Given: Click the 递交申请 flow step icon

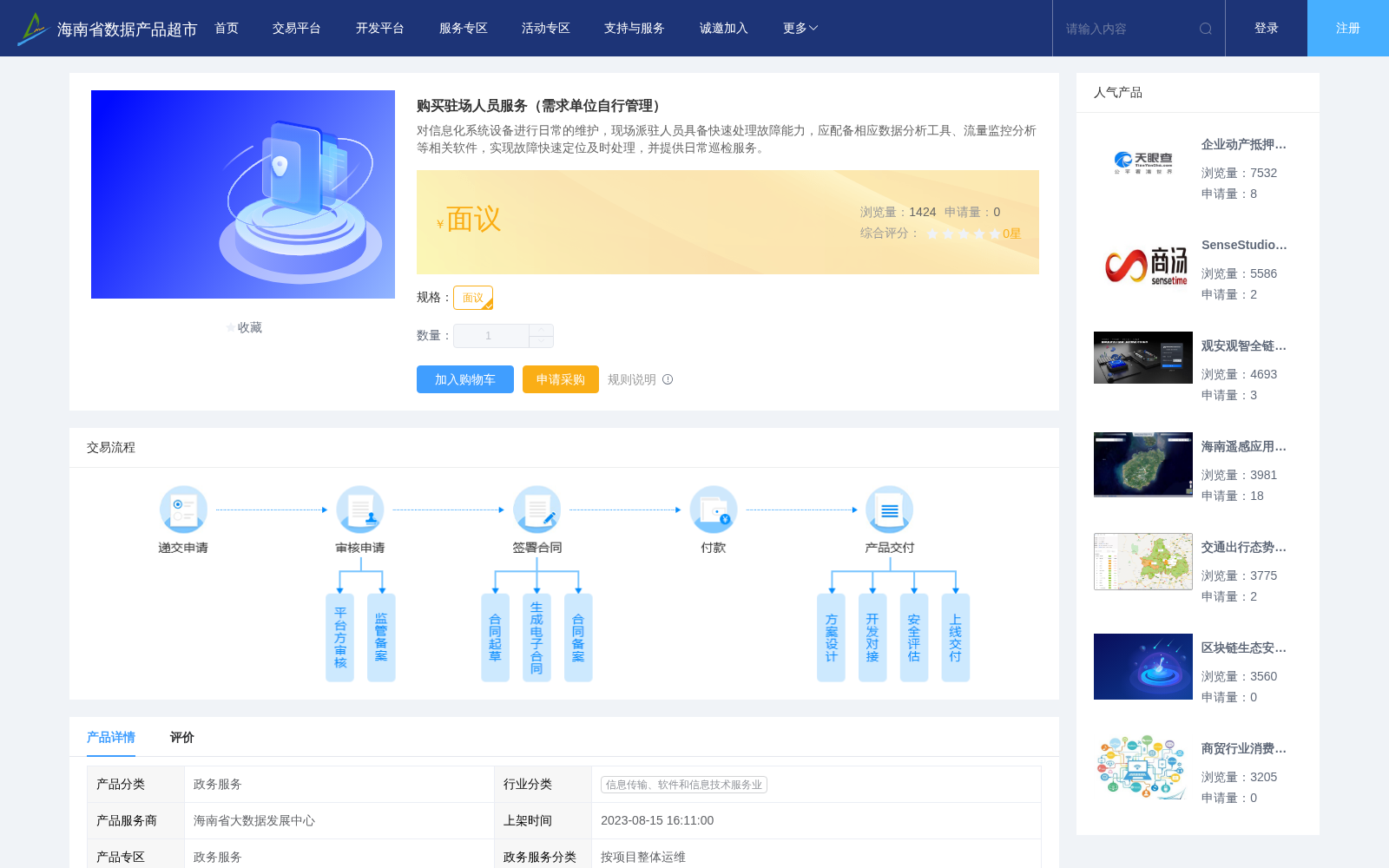Looking at the screenshot, I should (x=183, y=510).
